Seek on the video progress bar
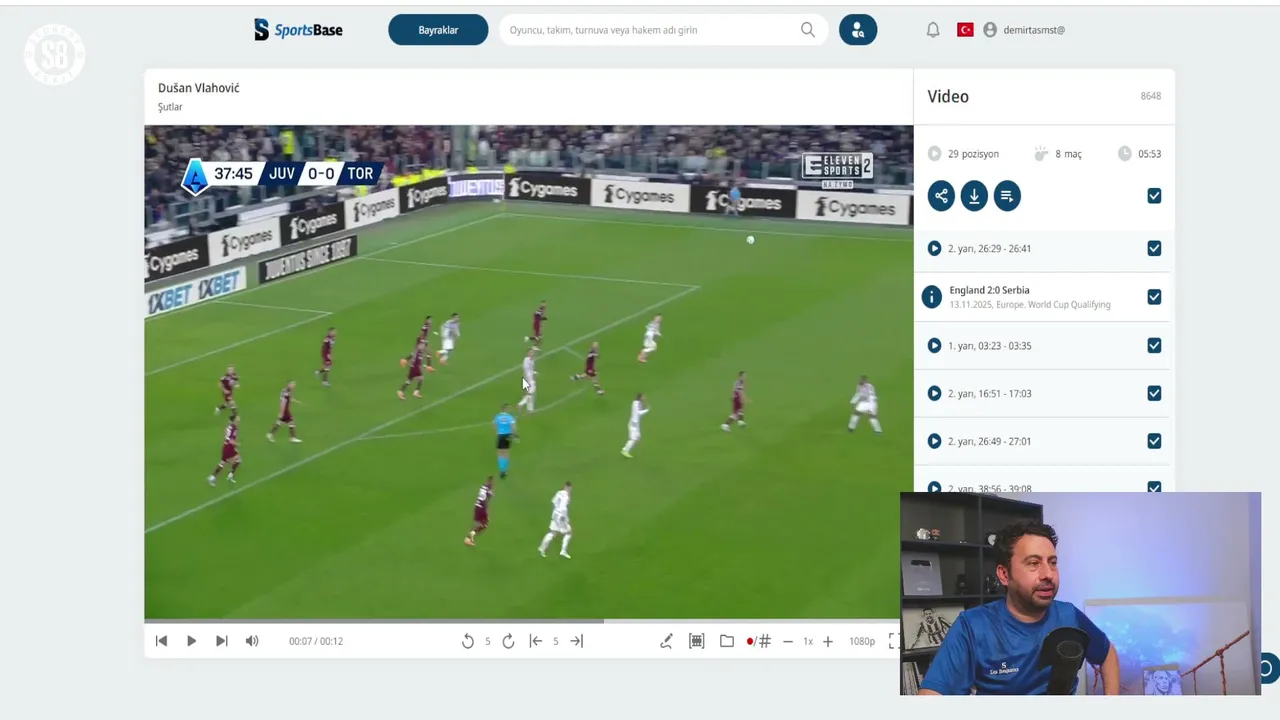1280x720 pixels. click(528, 621)
